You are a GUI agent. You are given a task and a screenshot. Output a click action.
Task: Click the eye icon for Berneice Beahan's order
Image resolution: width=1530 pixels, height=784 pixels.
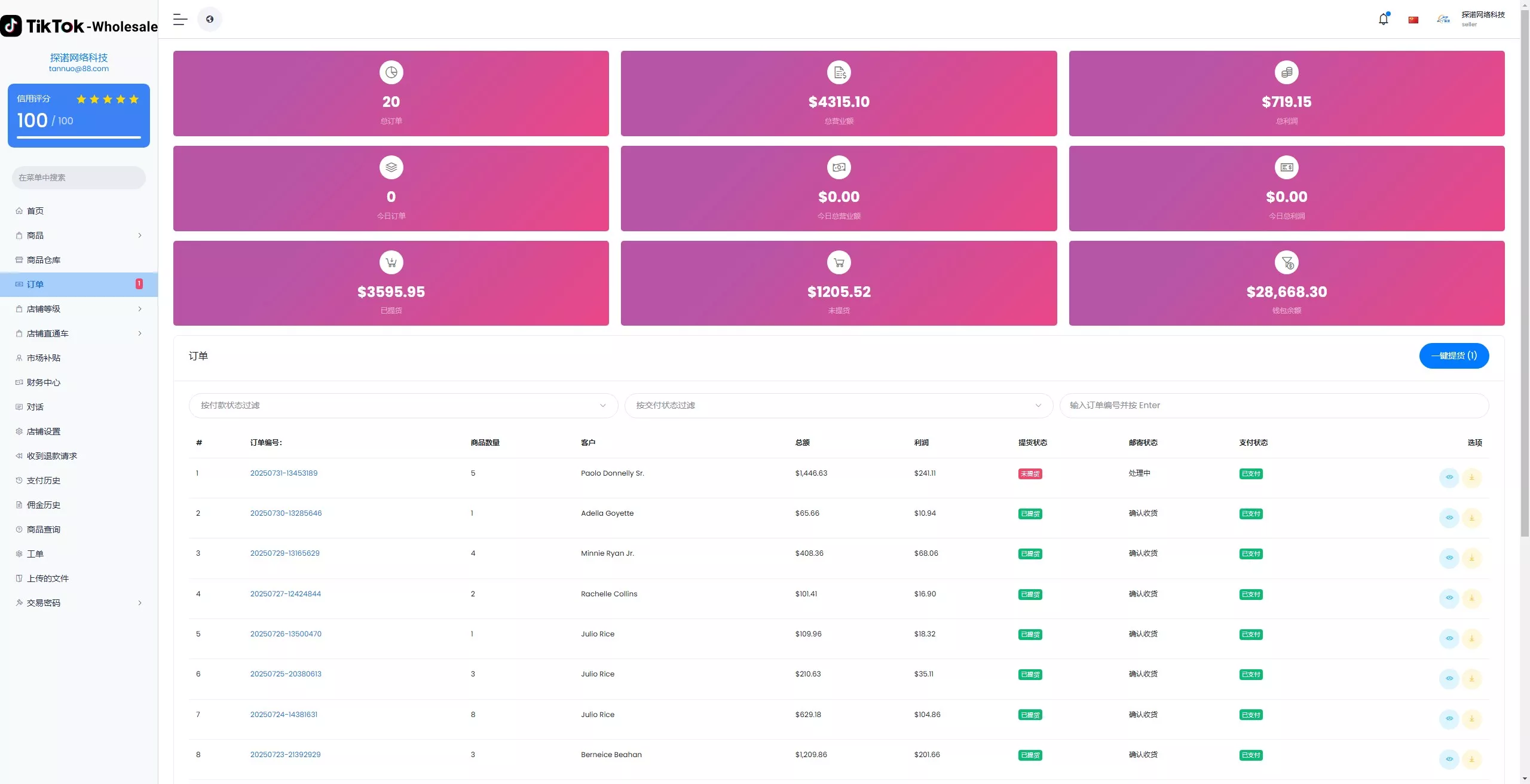(x=1449, y=759)
